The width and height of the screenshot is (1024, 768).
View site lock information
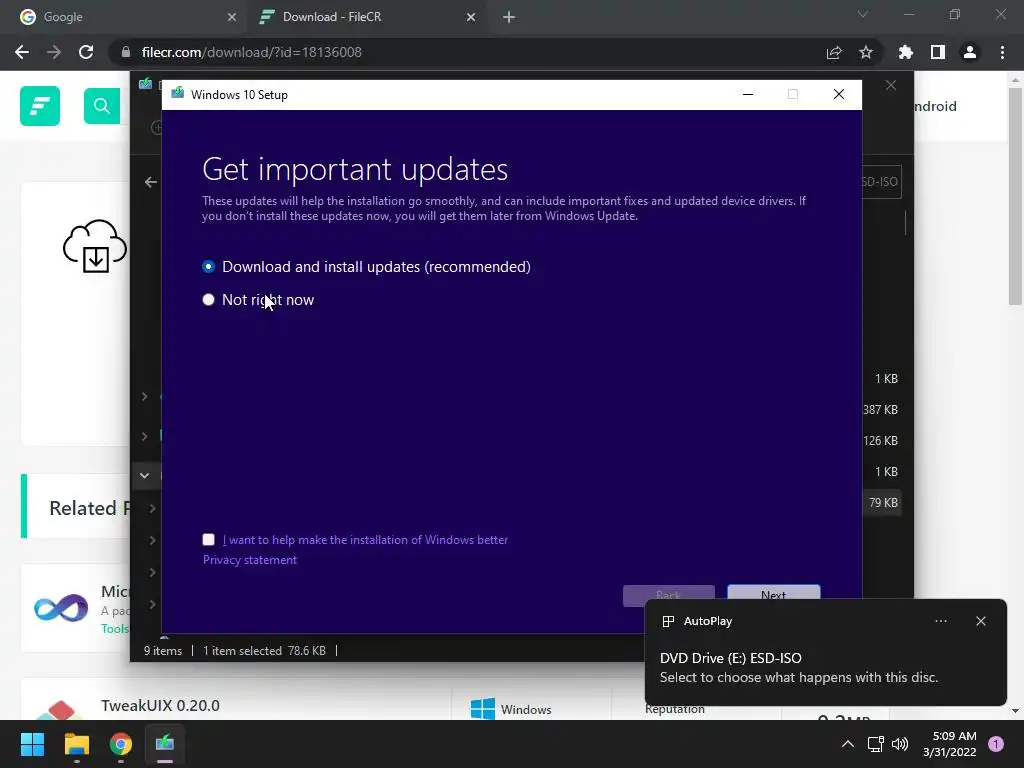pyautogui.click(x=125, y=52)
